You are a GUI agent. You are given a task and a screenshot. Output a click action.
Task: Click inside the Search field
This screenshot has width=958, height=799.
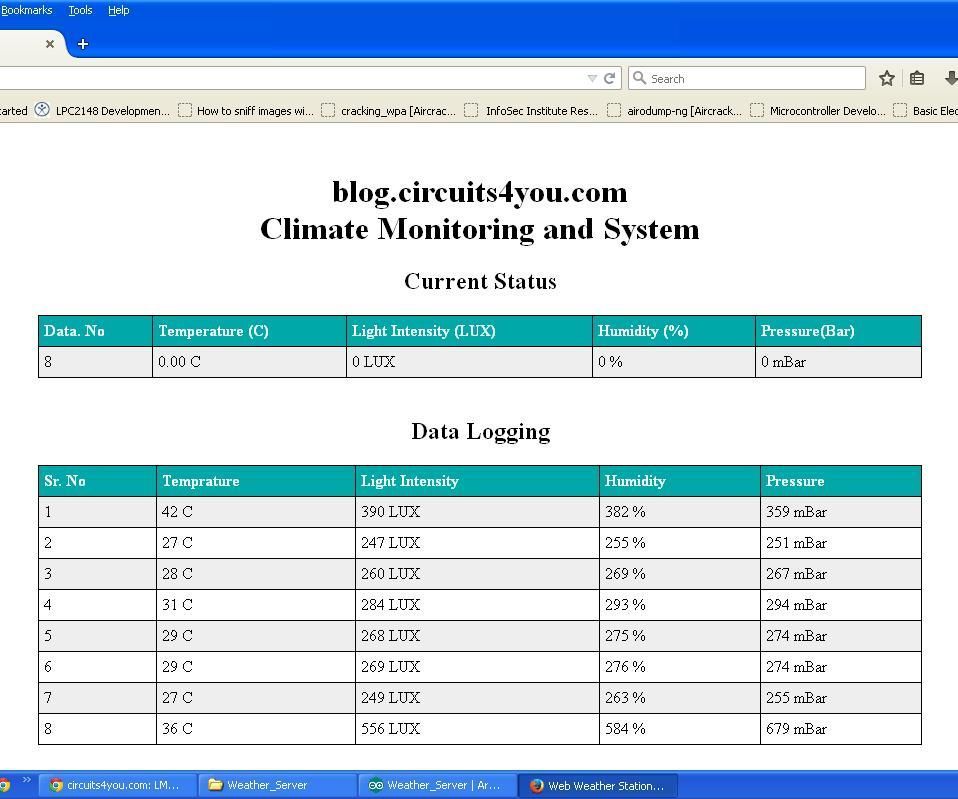point(750,78)
